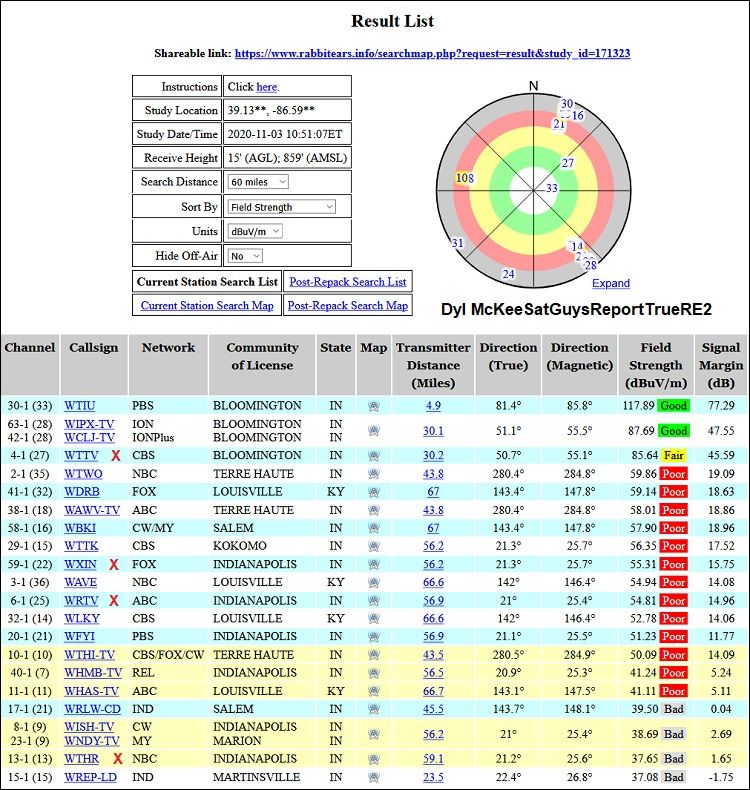Open the Sort By Field Strength dropdown

click(x=282, y=207)
